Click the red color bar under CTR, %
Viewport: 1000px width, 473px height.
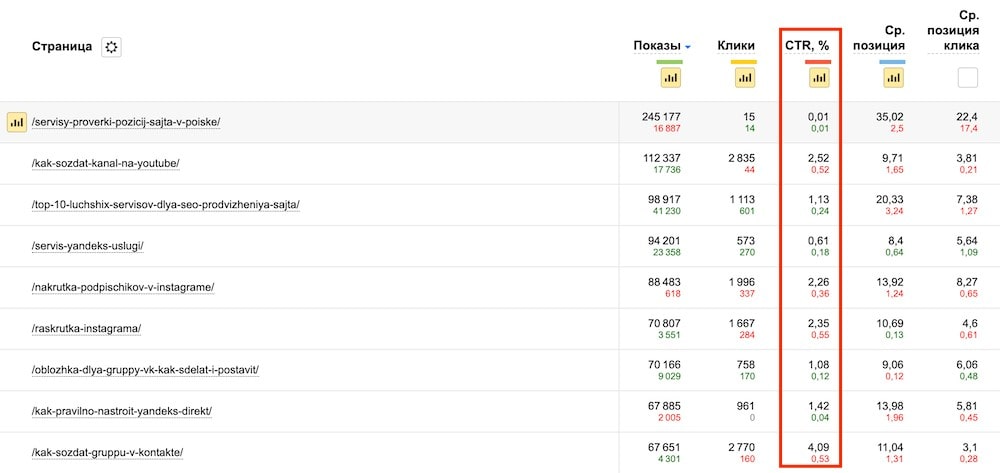click(818, 62)
